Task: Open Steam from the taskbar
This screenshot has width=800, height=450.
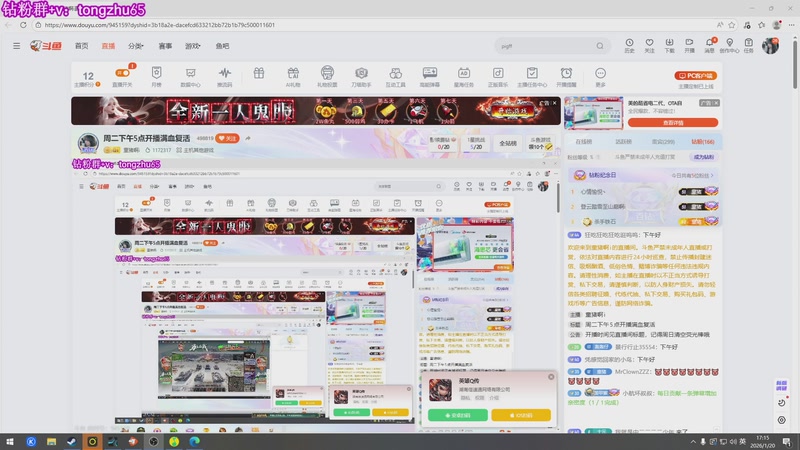Action: pyautogui.click(x=71, y=442)
